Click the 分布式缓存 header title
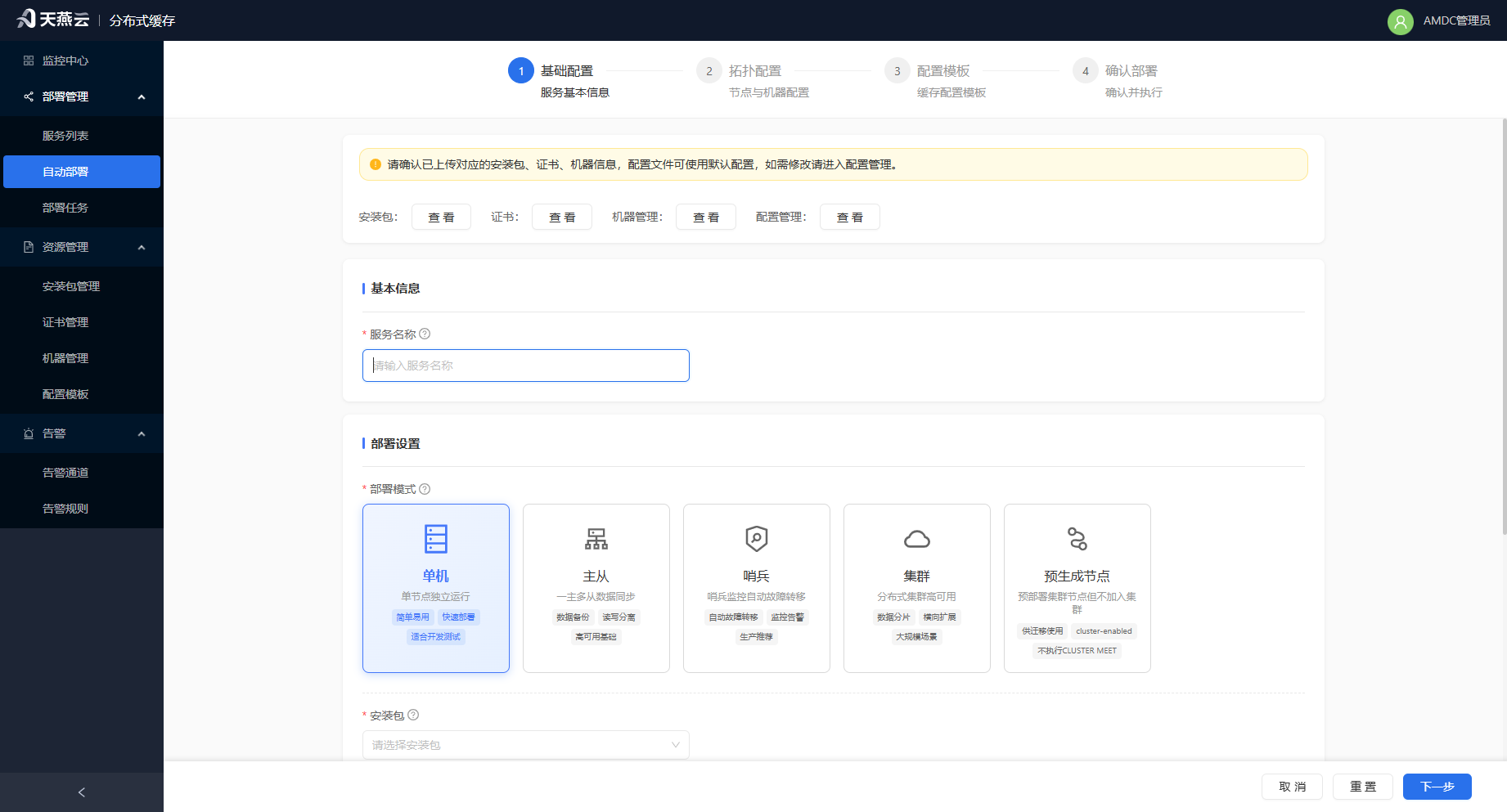Screen dimensions: 1507x812 pos(142,21)
